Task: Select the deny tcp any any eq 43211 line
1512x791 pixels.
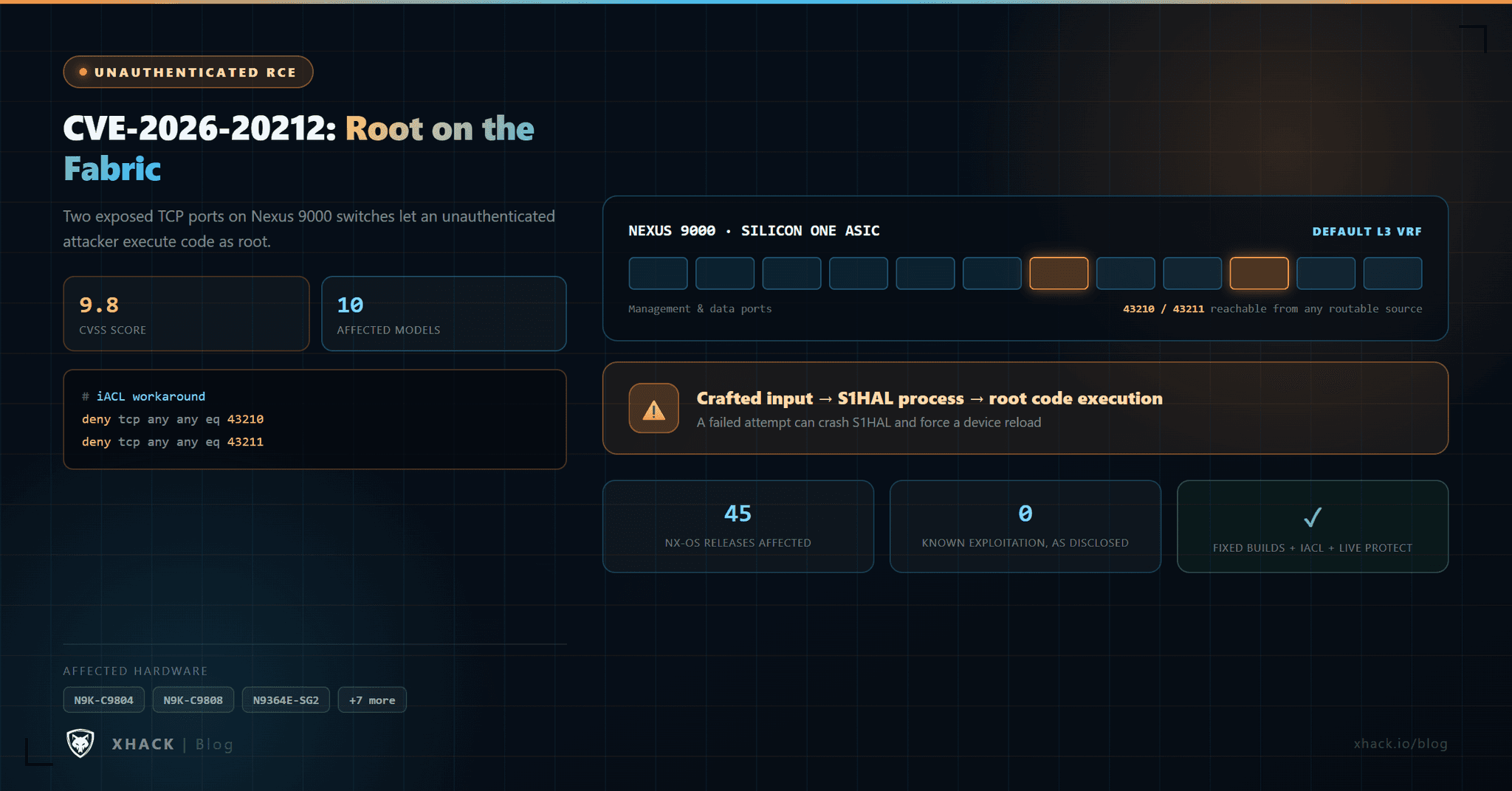Action: click(173, 442)
